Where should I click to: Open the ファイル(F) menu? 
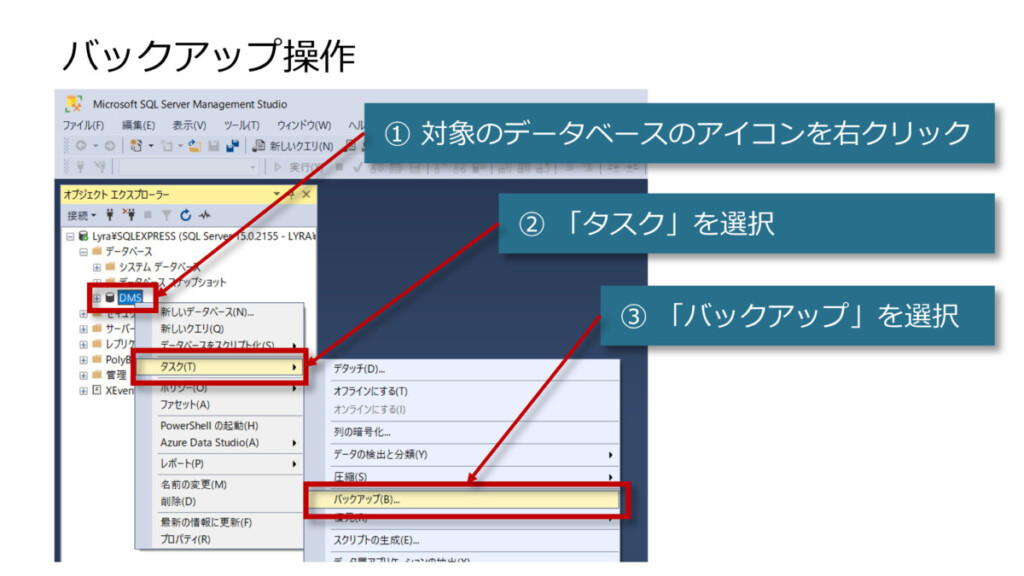pos(83,125)
